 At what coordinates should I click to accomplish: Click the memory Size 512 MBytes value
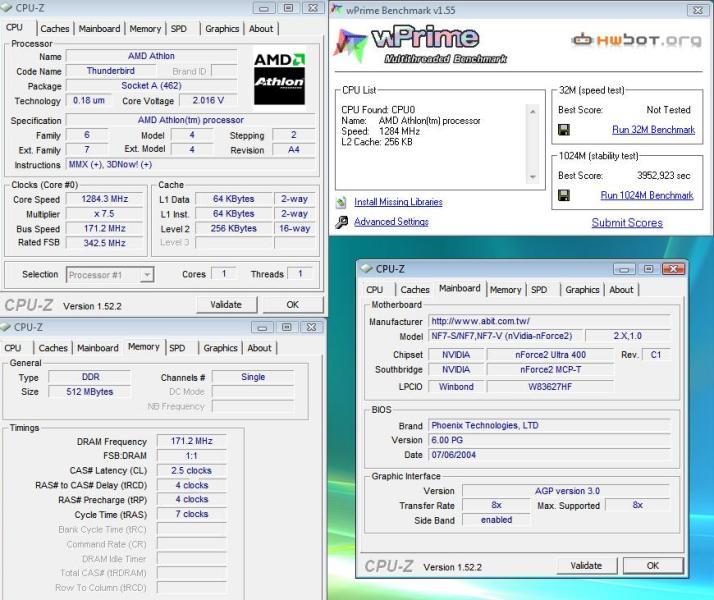click(x=90, y=392)
